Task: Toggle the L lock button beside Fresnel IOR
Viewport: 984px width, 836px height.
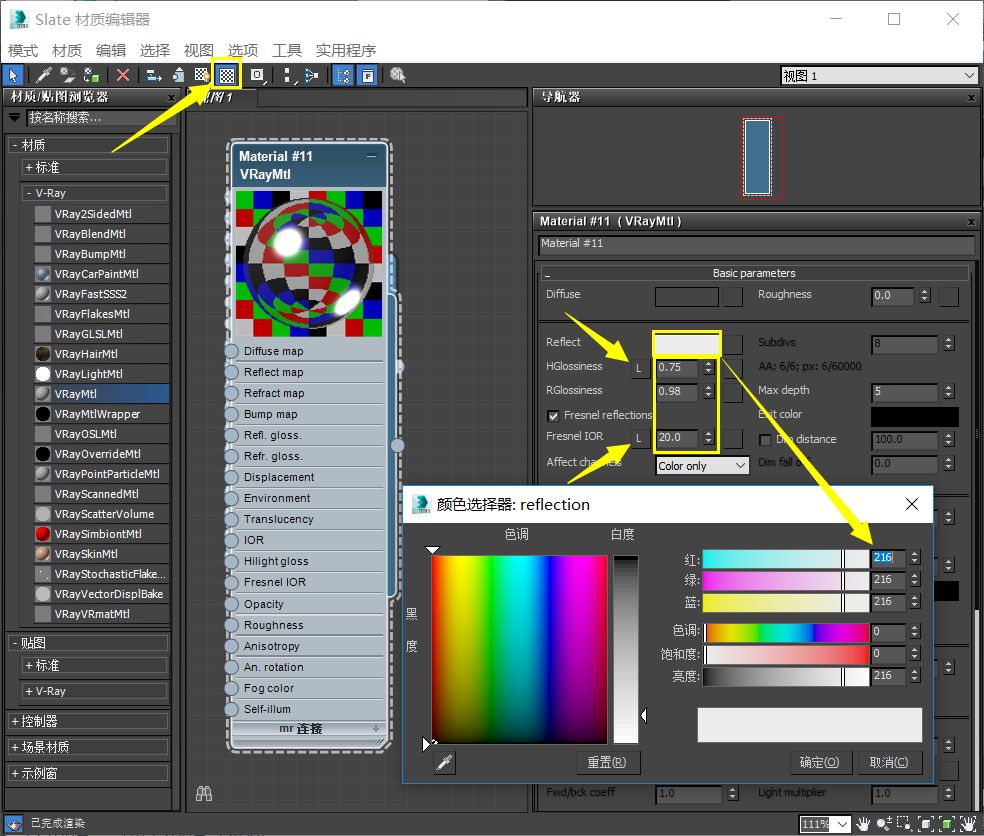Action: [639, 438]
